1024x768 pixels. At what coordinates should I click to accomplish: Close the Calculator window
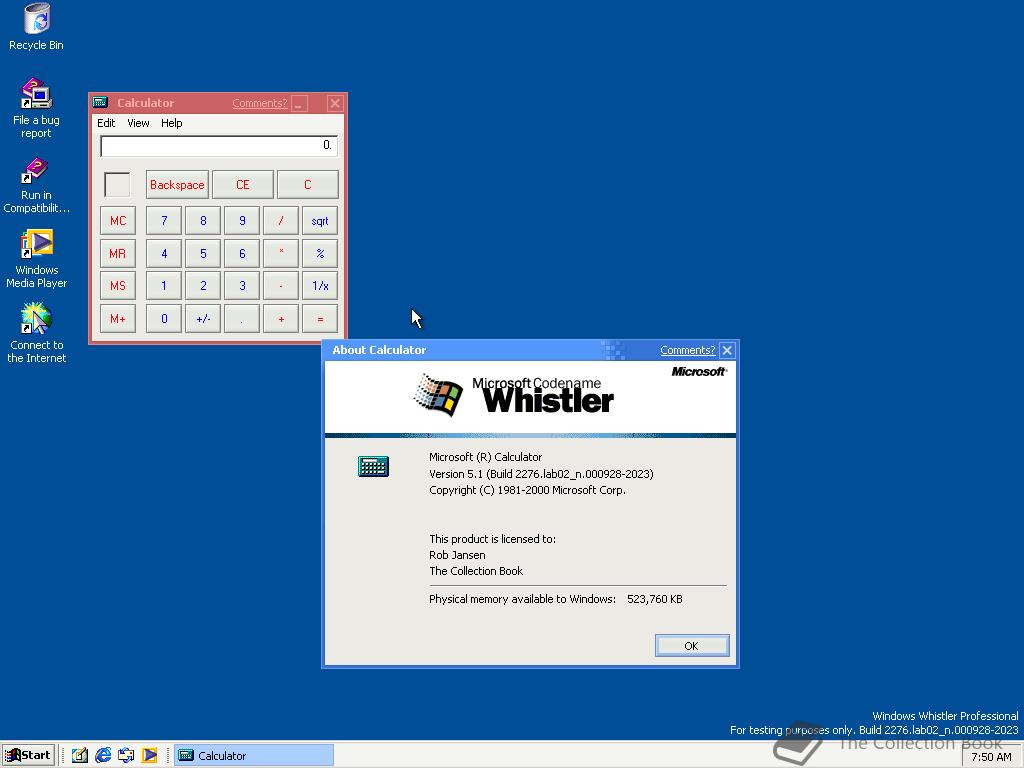(x=335, y=103)
